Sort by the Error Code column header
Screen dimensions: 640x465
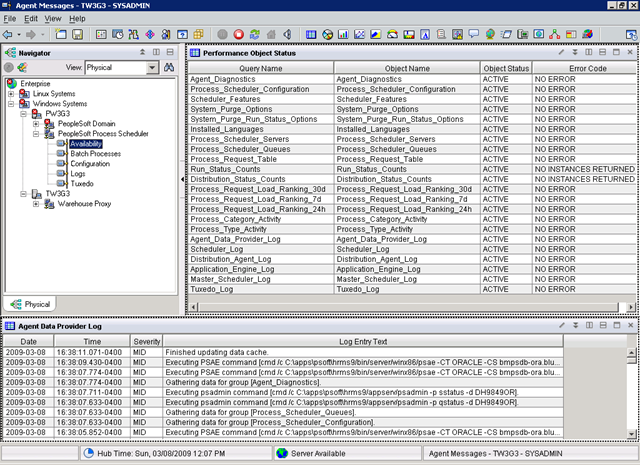[x=585, y=69]
